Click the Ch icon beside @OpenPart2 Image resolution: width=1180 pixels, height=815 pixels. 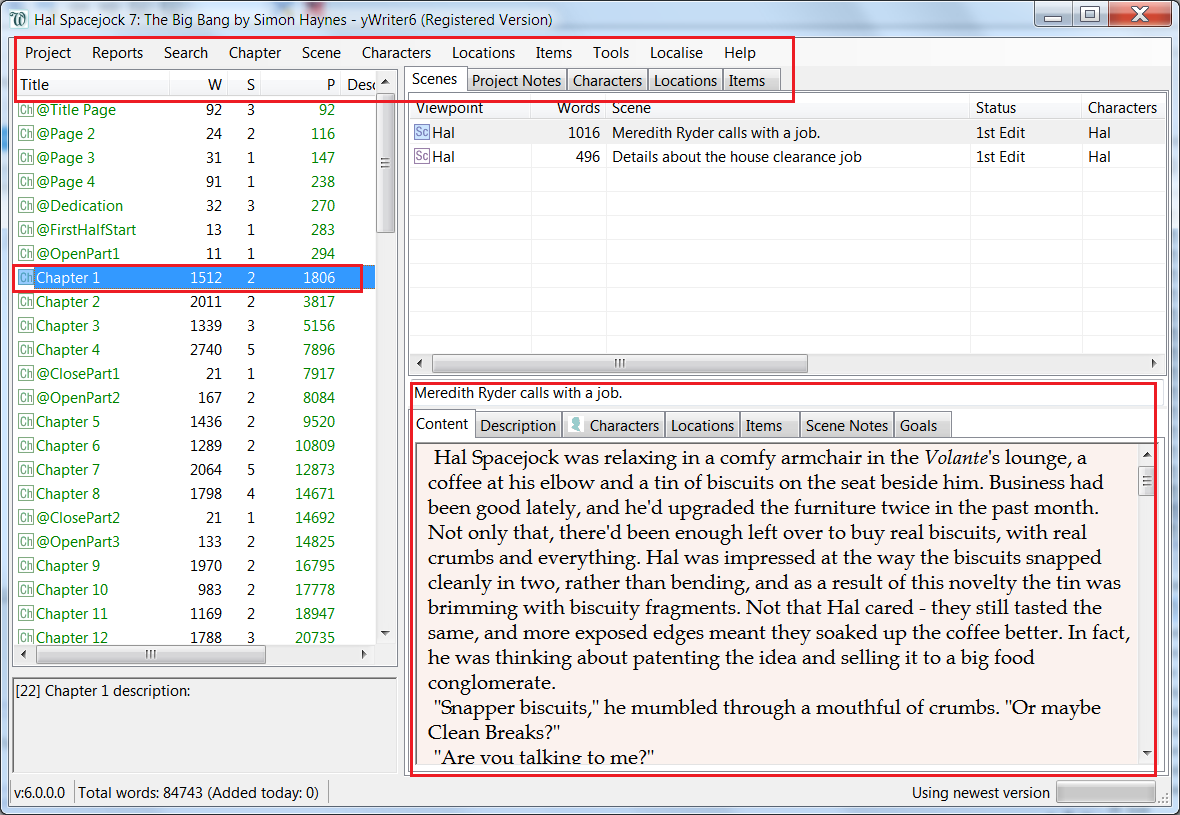coord(26,397)
